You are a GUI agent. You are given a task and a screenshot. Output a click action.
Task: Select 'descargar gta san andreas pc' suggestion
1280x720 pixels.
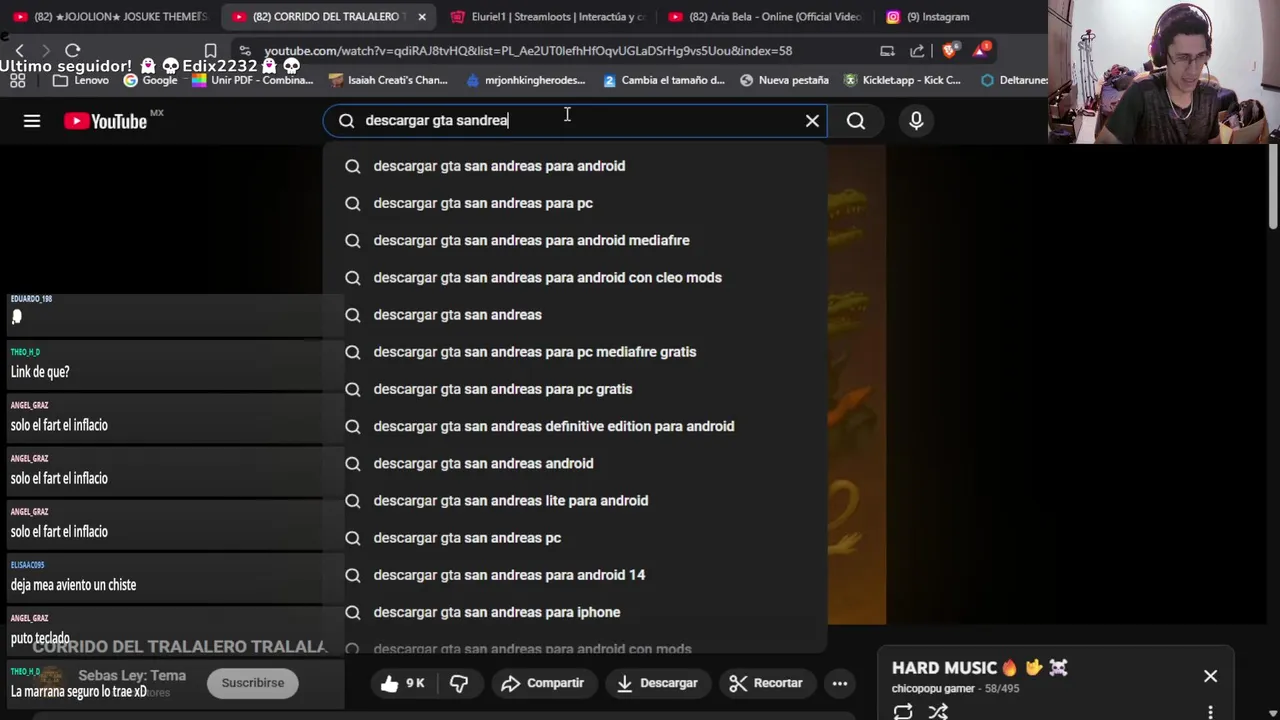(x=575, y=538)
